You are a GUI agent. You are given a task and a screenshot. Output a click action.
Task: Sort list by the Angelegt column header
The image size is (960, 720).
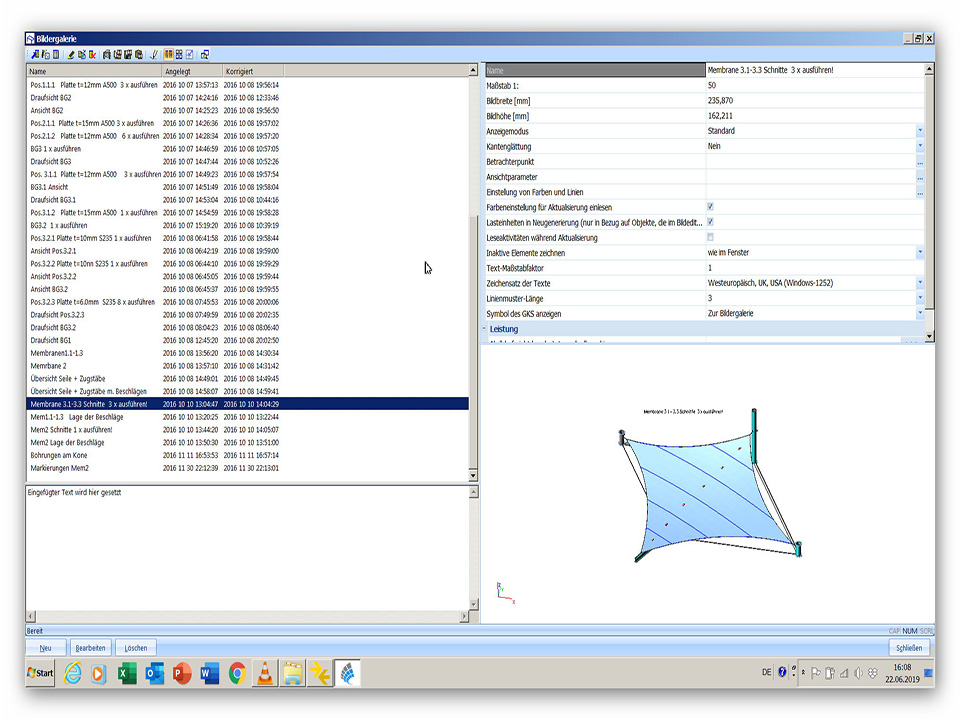tap(190, 72)
